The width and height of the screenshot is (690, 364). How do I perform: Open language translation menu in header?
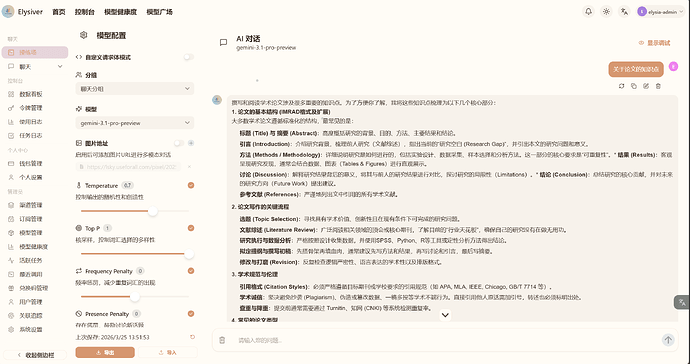point(624,12)
